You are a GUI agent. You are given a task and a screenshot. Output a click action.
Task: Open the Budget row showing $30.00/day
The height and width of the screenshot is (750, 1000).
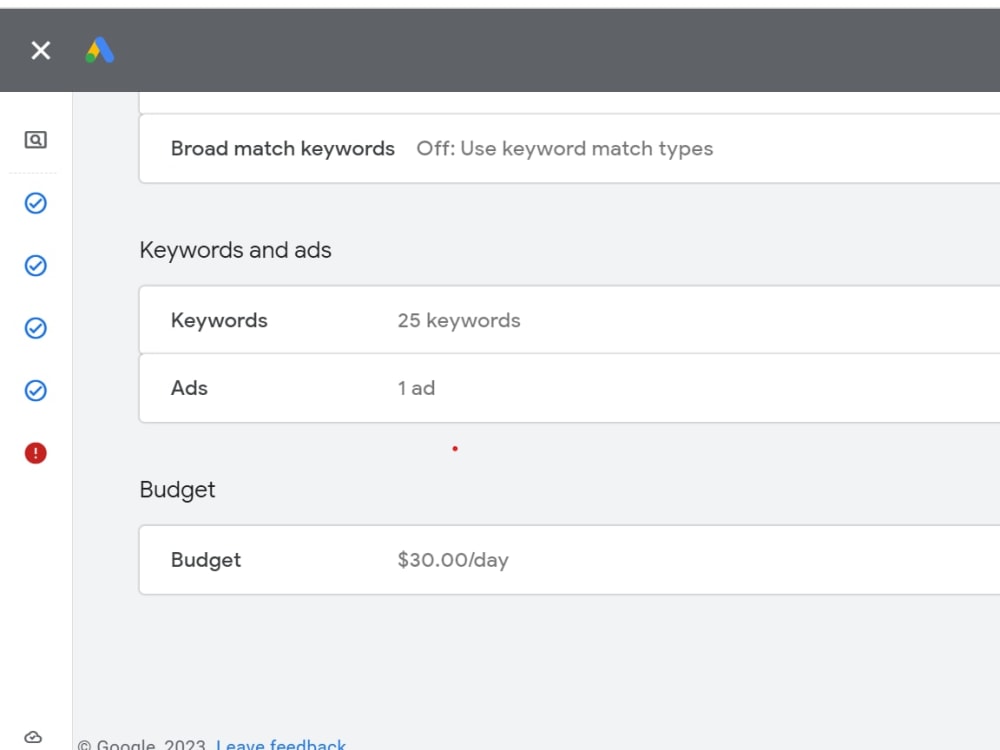tap(570, 559)
